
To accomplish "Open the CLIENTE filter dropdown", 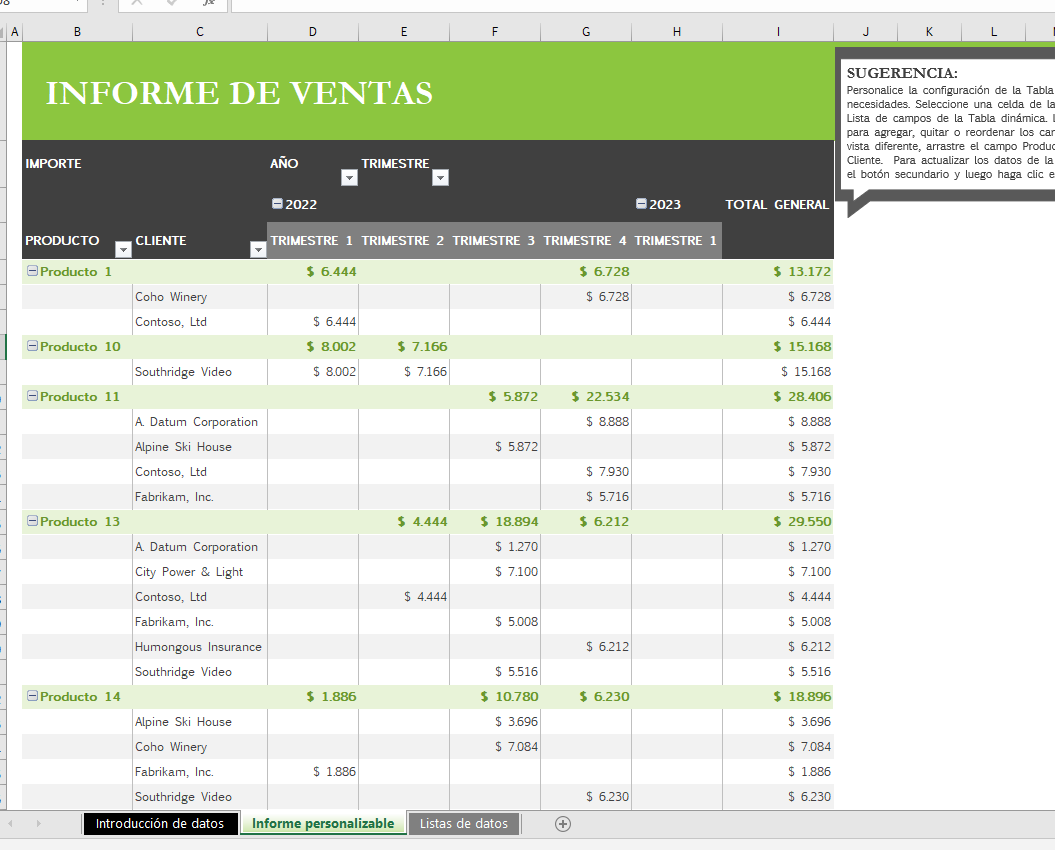I will pos(258,247).
